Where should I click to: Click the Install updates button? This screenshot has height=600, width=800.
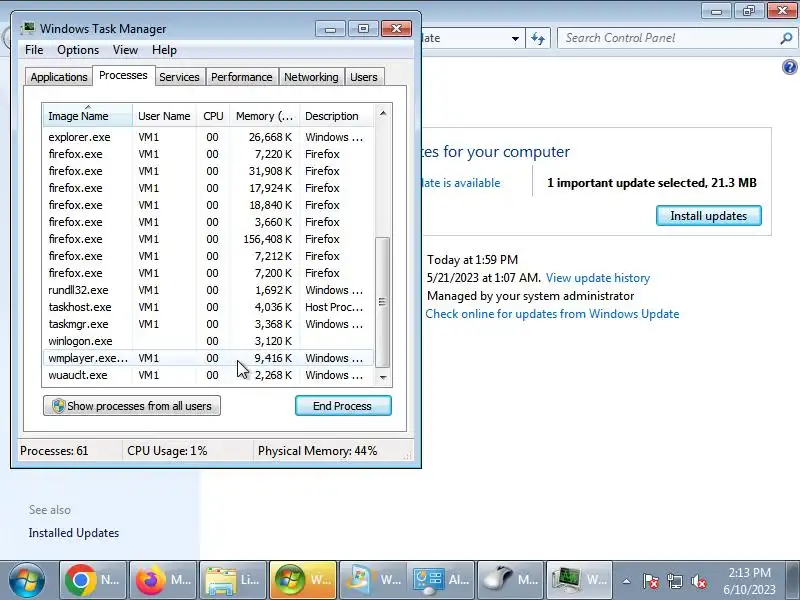709,216
